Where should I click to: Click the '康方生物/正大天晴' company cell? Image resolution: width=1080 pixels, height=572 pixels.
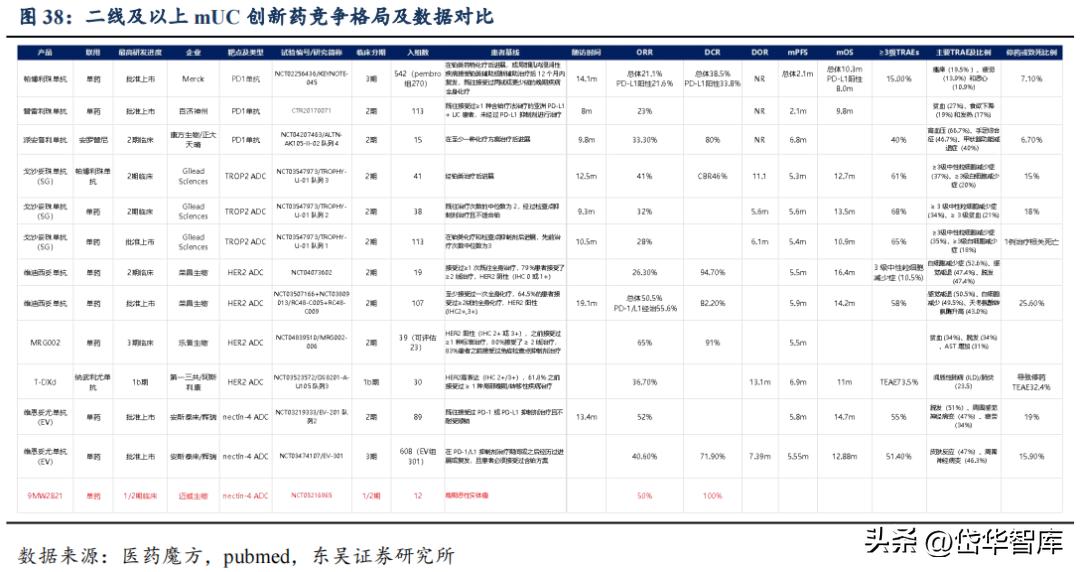coord(193,140)
